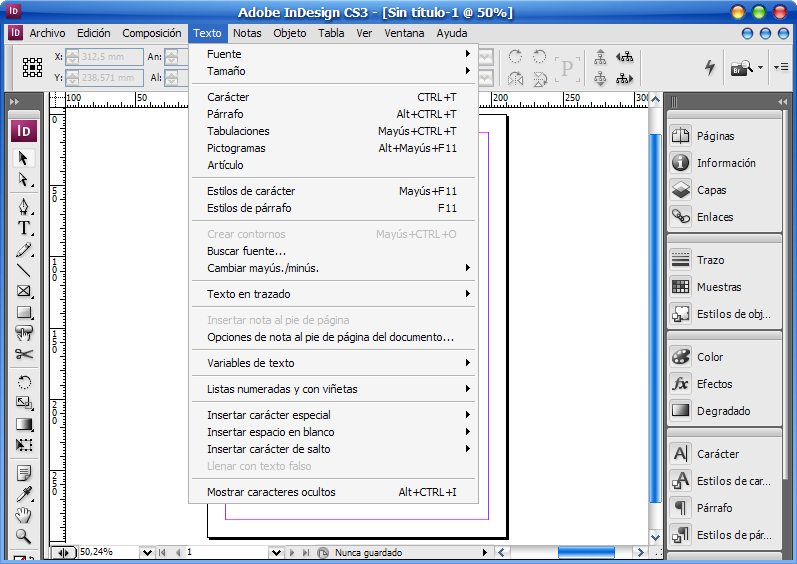Select the Pen tool in toolbox
Viewport: 797px width, 564px height.
(x=24, y=207)
